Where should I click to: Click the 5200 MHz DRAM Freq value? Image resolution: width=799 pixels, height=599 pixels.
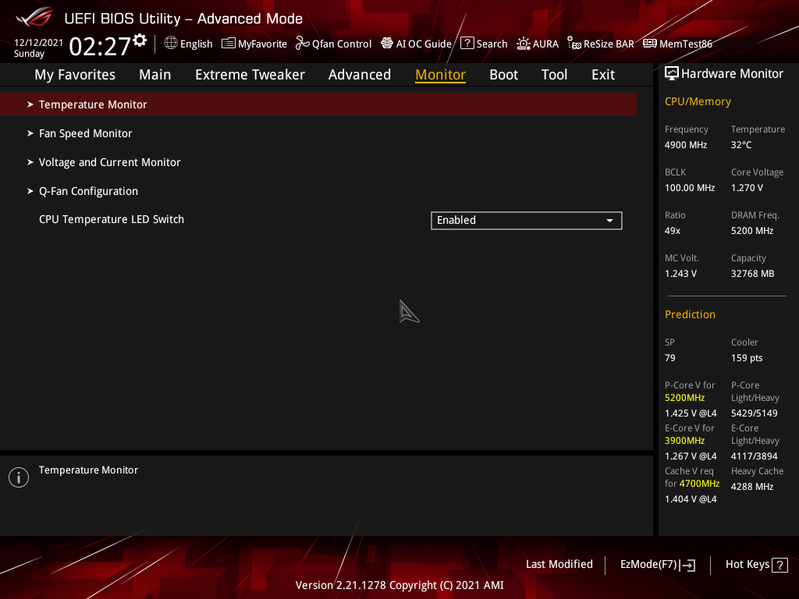click(752, 231)
